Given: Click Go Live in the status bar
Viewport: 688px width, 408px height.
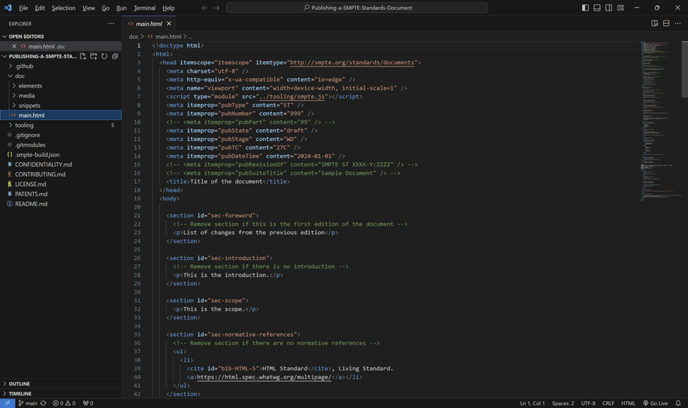Looking at the screenshot, I should click(656, 403).
